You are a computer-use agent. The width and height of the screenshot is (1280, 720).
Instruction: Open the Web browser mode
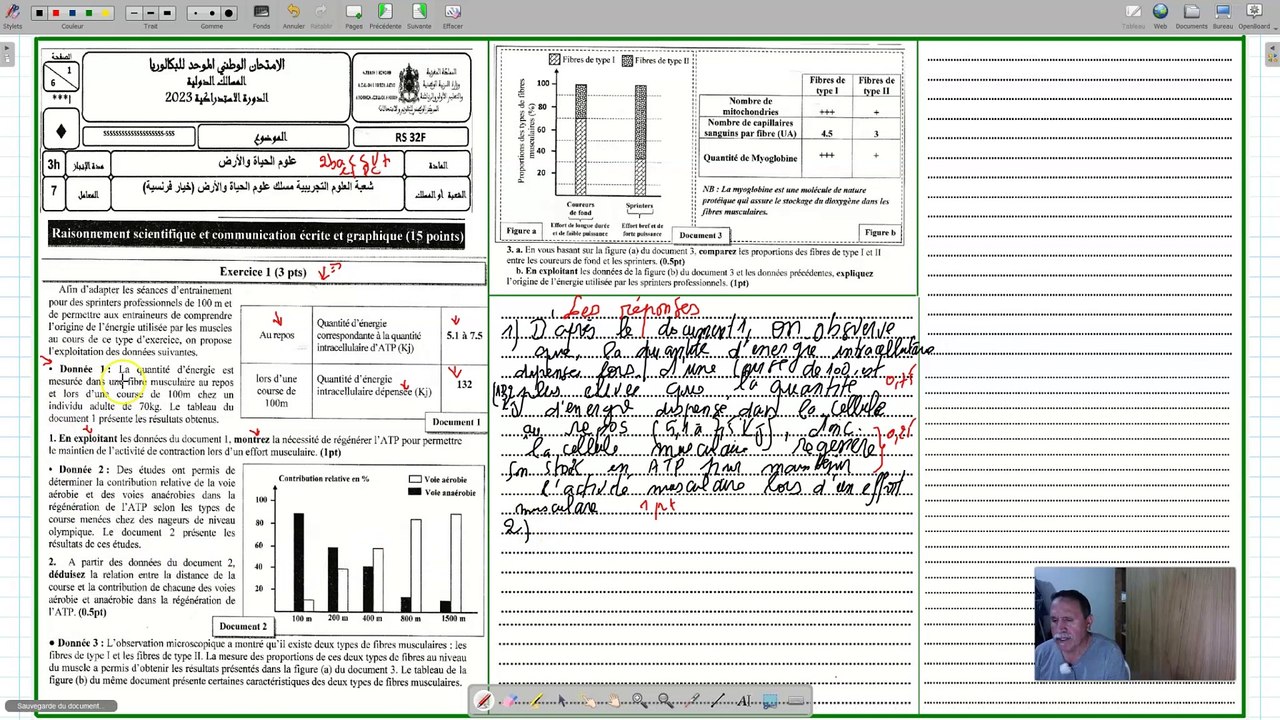[x=1160, y=15]
